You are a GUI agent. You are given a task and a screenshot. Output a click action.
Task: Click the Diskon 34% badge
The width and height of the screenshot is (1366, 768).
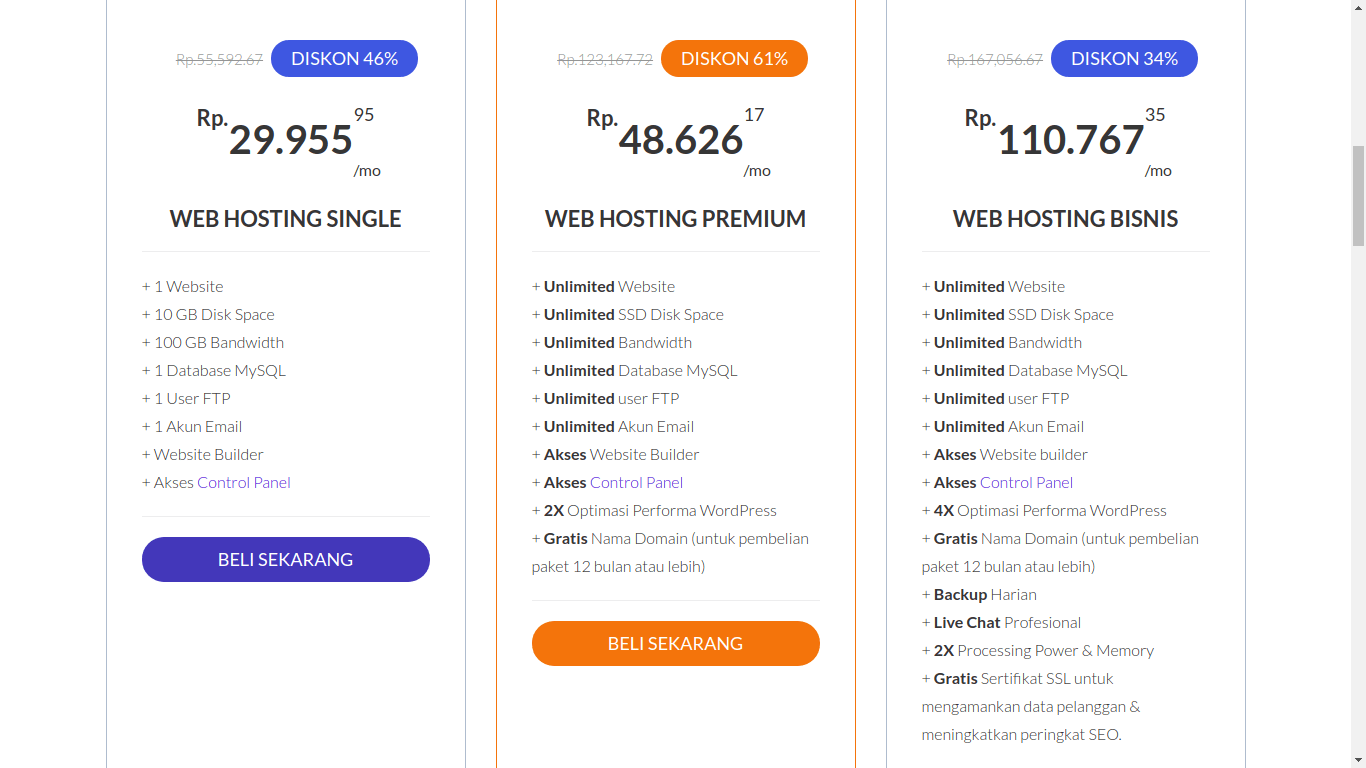[1124, 58]
